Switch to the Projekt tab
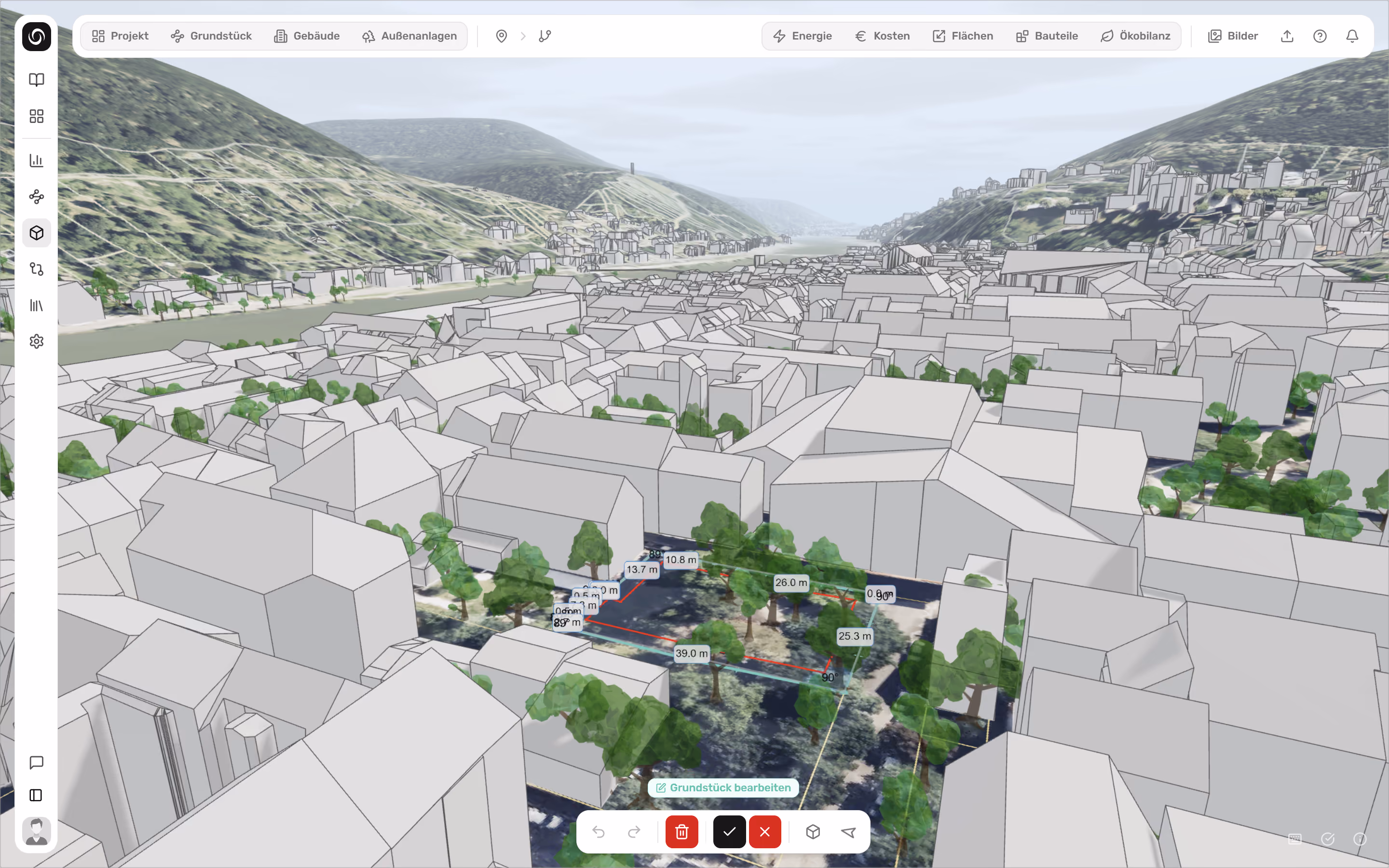 coord(120,36)
